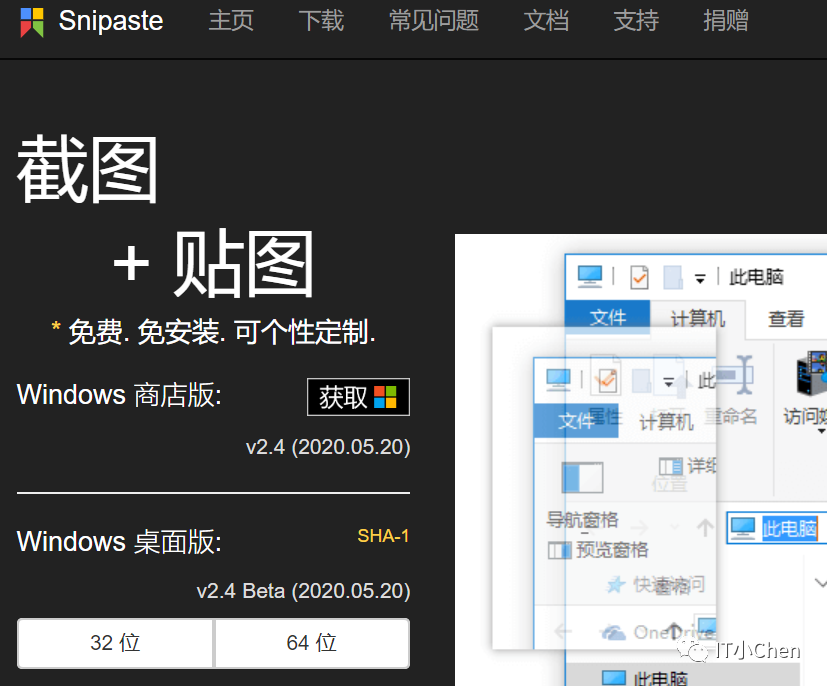The image size is (827, 686).
Task: Click the 导航窗格 label in pasted image
Action: (x=582, y=520)
